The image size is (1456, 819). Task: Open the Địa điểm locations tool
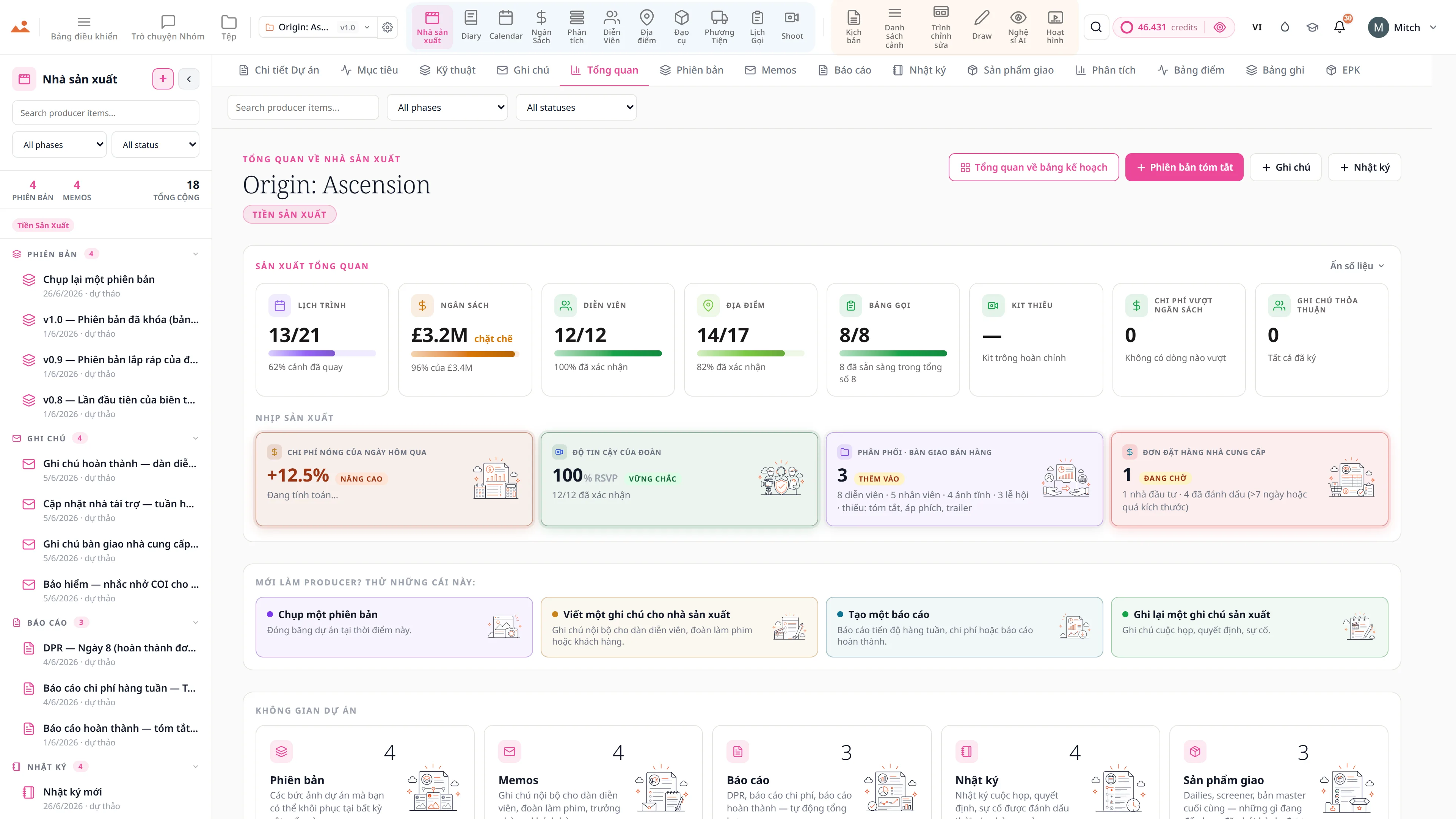tap(646, 27)
